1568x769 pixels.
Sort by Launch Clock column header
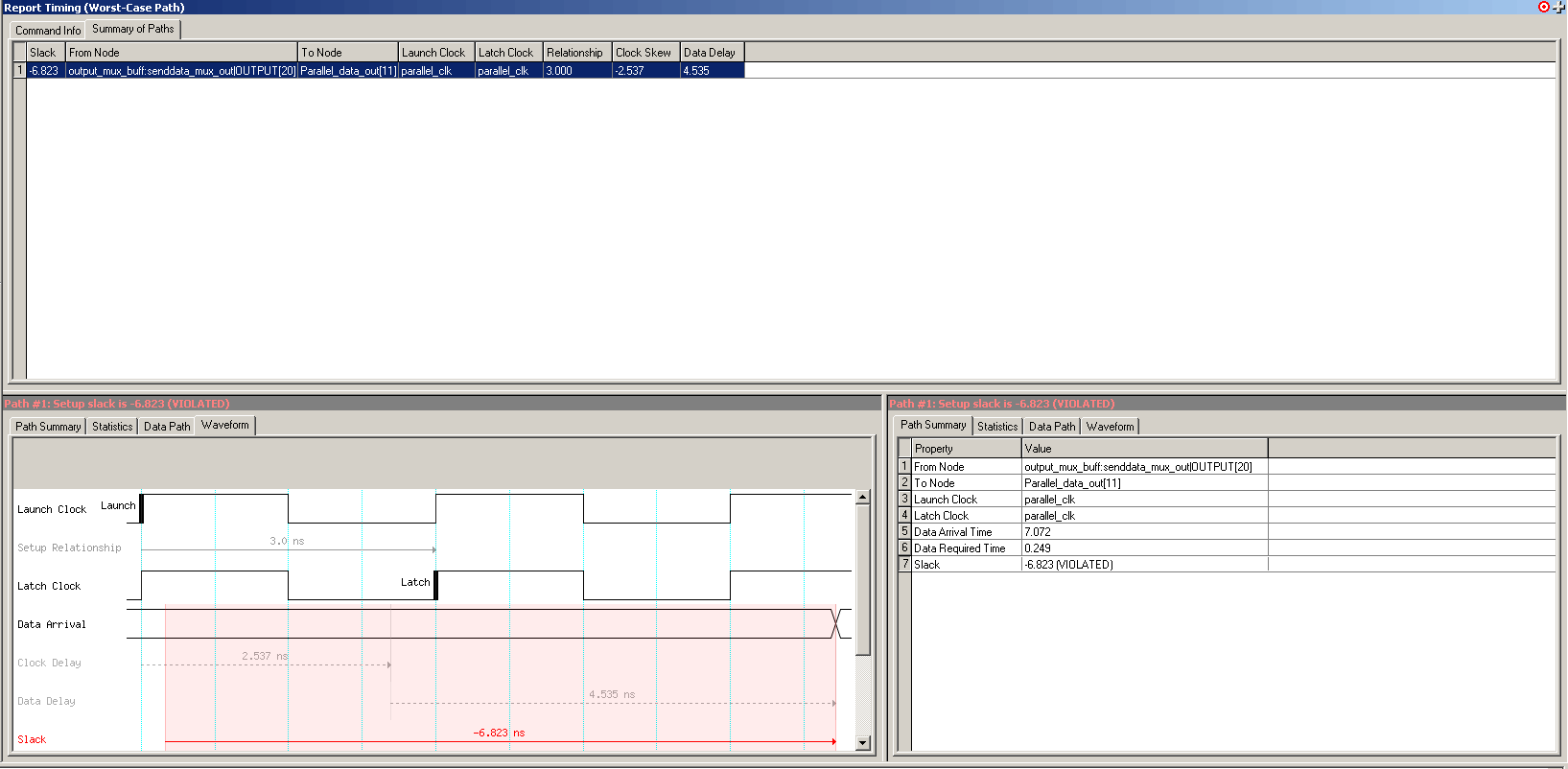[436, 53]
